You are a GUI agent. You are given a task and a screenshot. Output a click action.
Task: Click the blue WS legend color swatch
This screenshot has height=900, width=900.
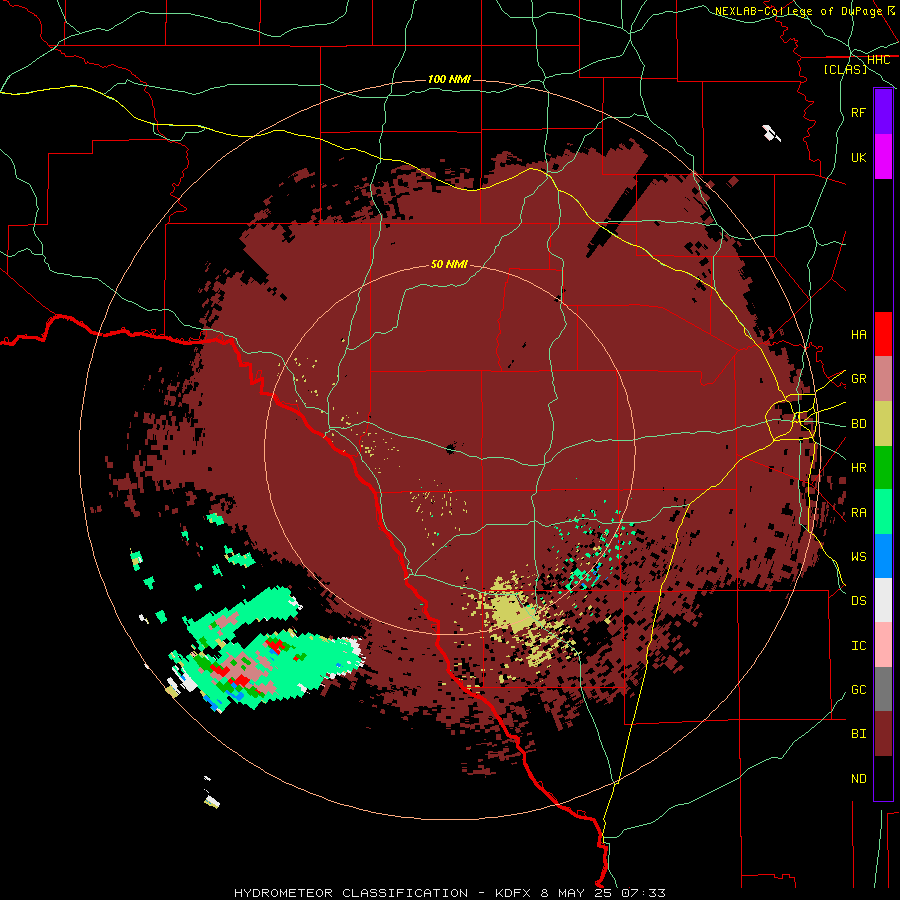883,556
